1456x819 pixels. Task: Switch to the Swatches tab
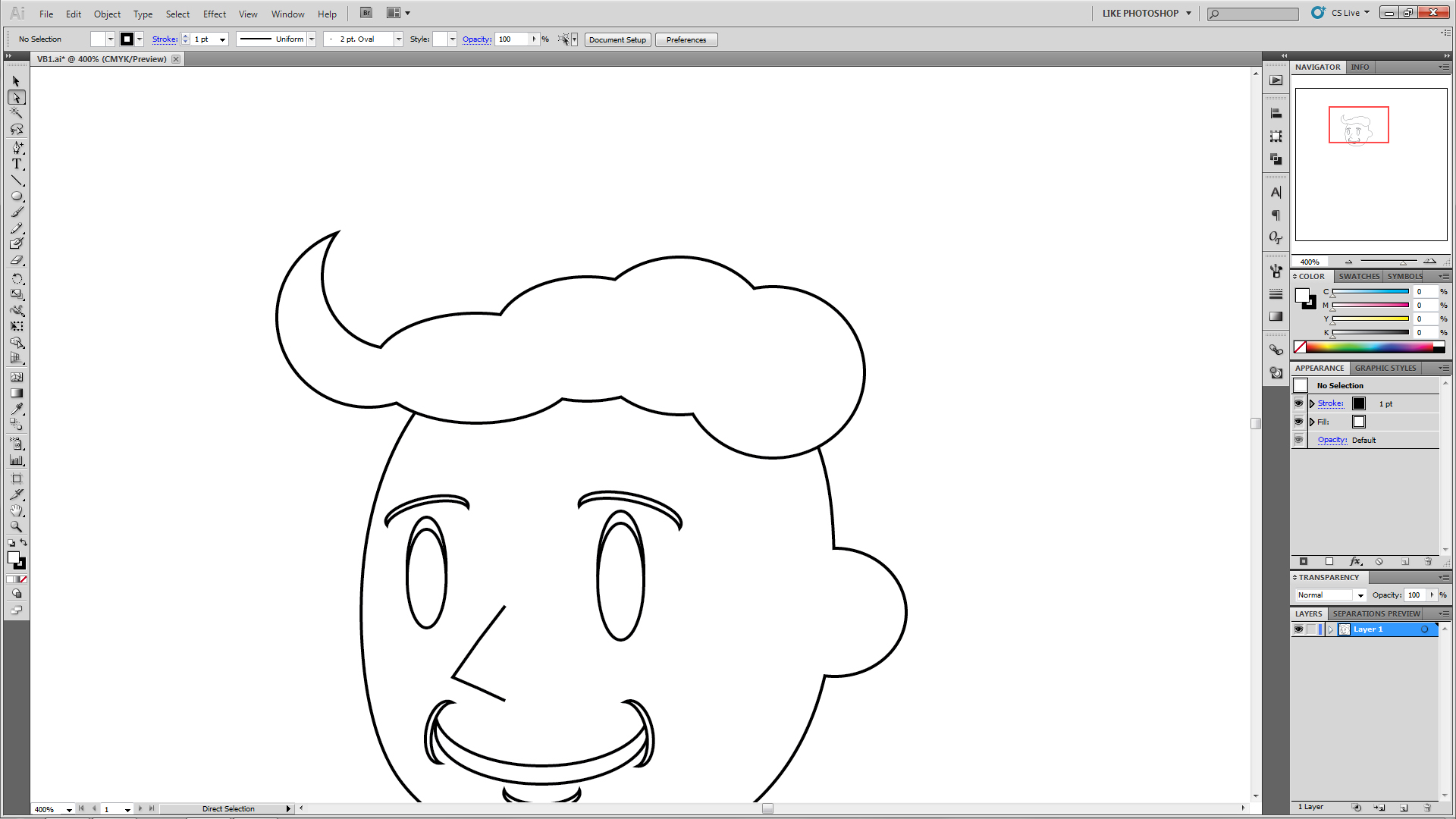[x=1358, y=276]
